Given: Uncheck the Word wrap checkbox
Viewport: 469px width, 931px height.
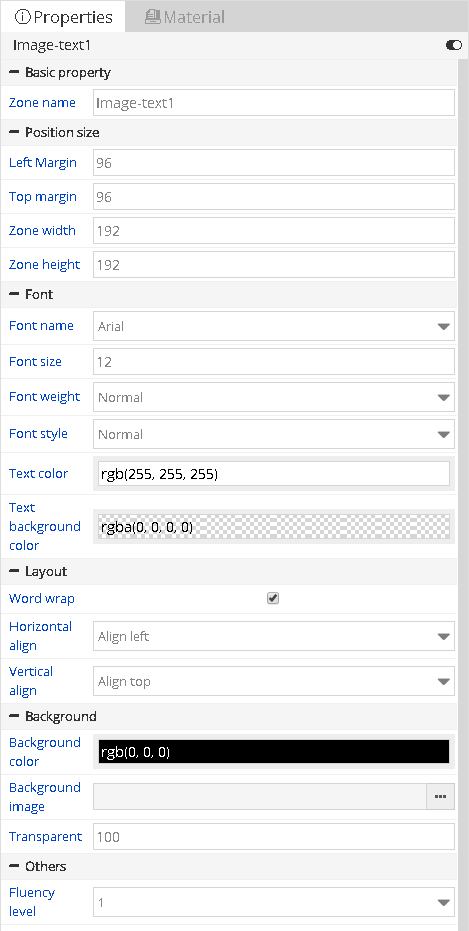Looking at the screenshot, I should coord(273,598).
